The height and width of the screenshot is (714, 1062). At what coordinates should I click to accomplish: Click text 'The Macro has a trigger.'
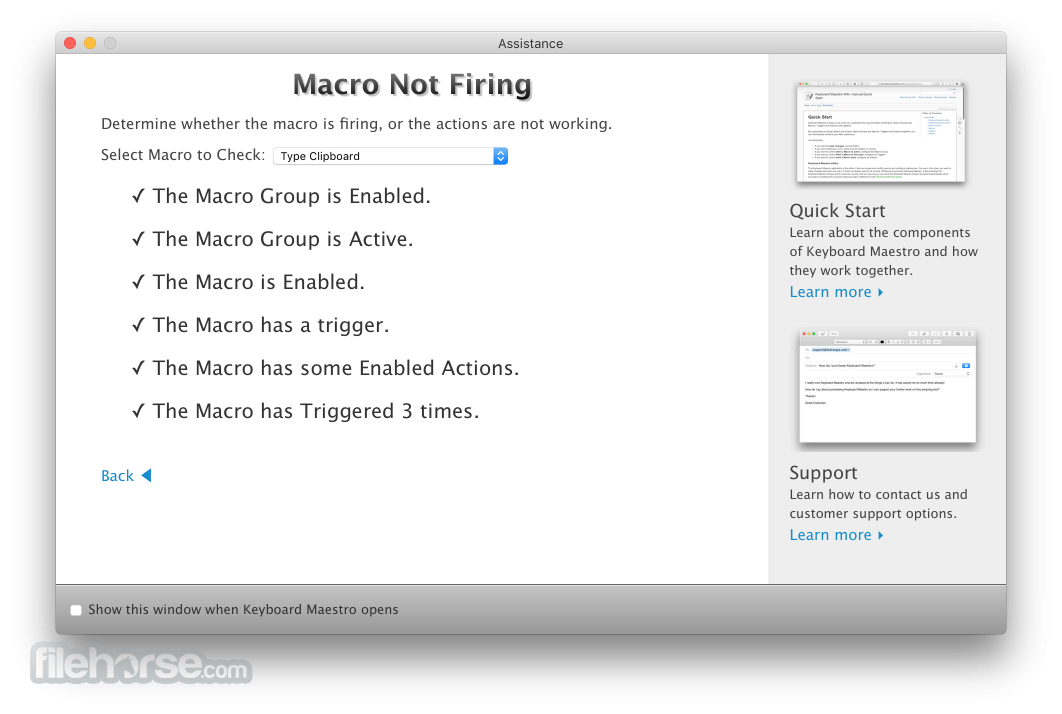click(271, 325)
